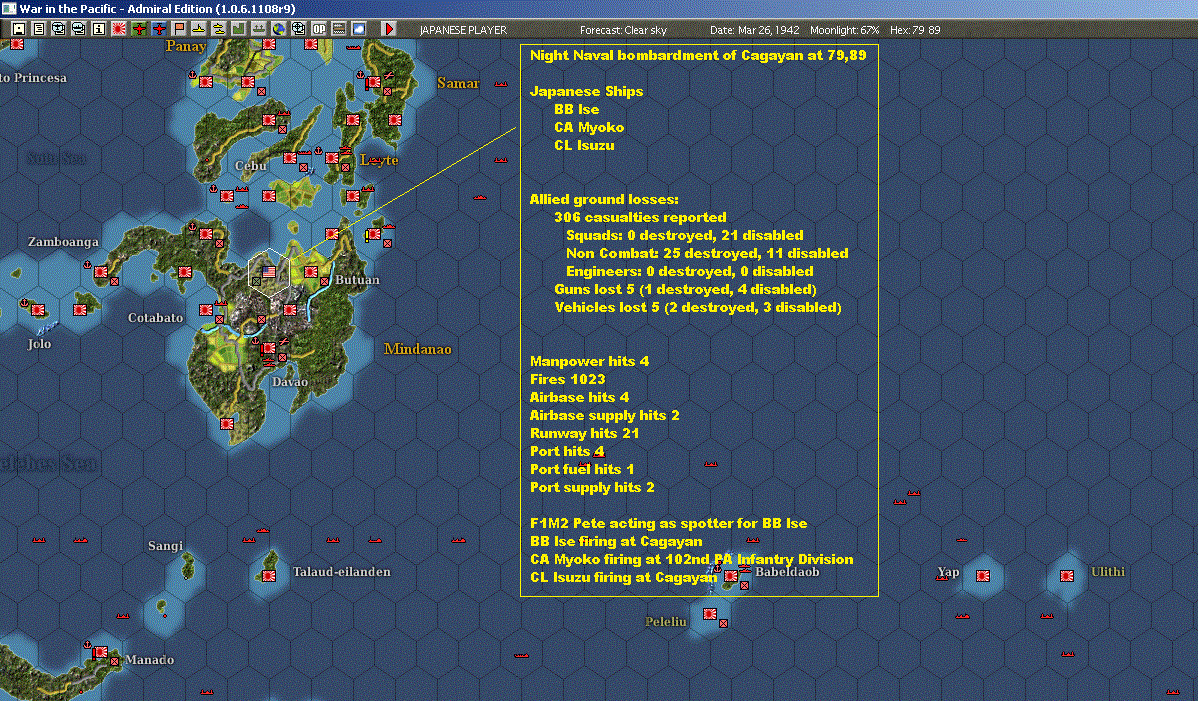Click the double yellow ships toolbar icon

tap(219, 29)
